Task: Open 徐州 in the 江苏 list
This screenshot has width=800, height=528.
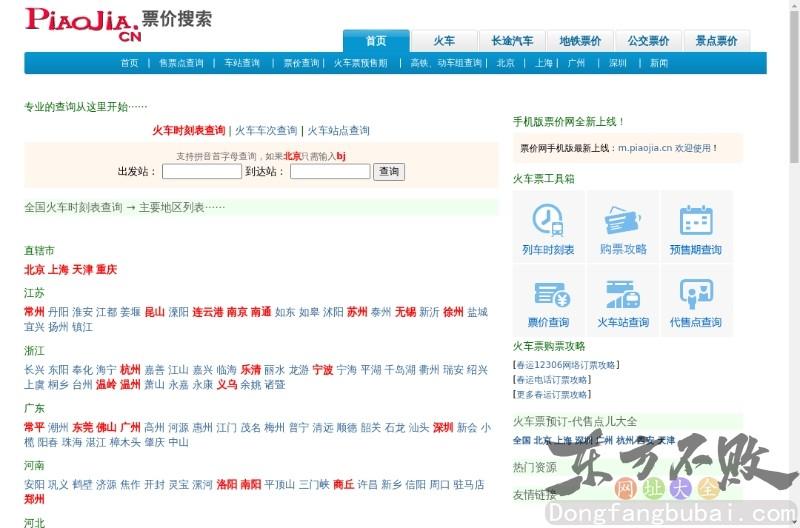Action: pyautogui.click(x=454, y=312)
